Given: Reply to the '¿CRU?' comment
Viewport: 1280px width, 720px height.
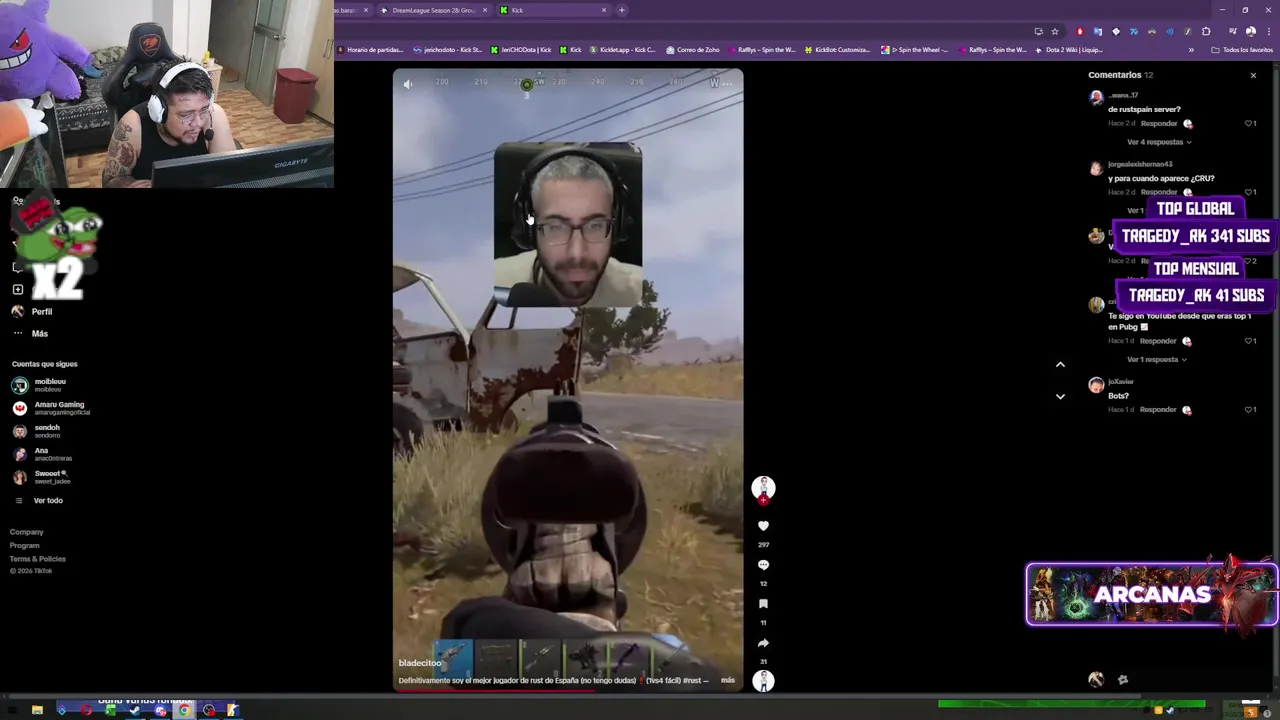Looking at the screenshot, I should point(1159,192).
